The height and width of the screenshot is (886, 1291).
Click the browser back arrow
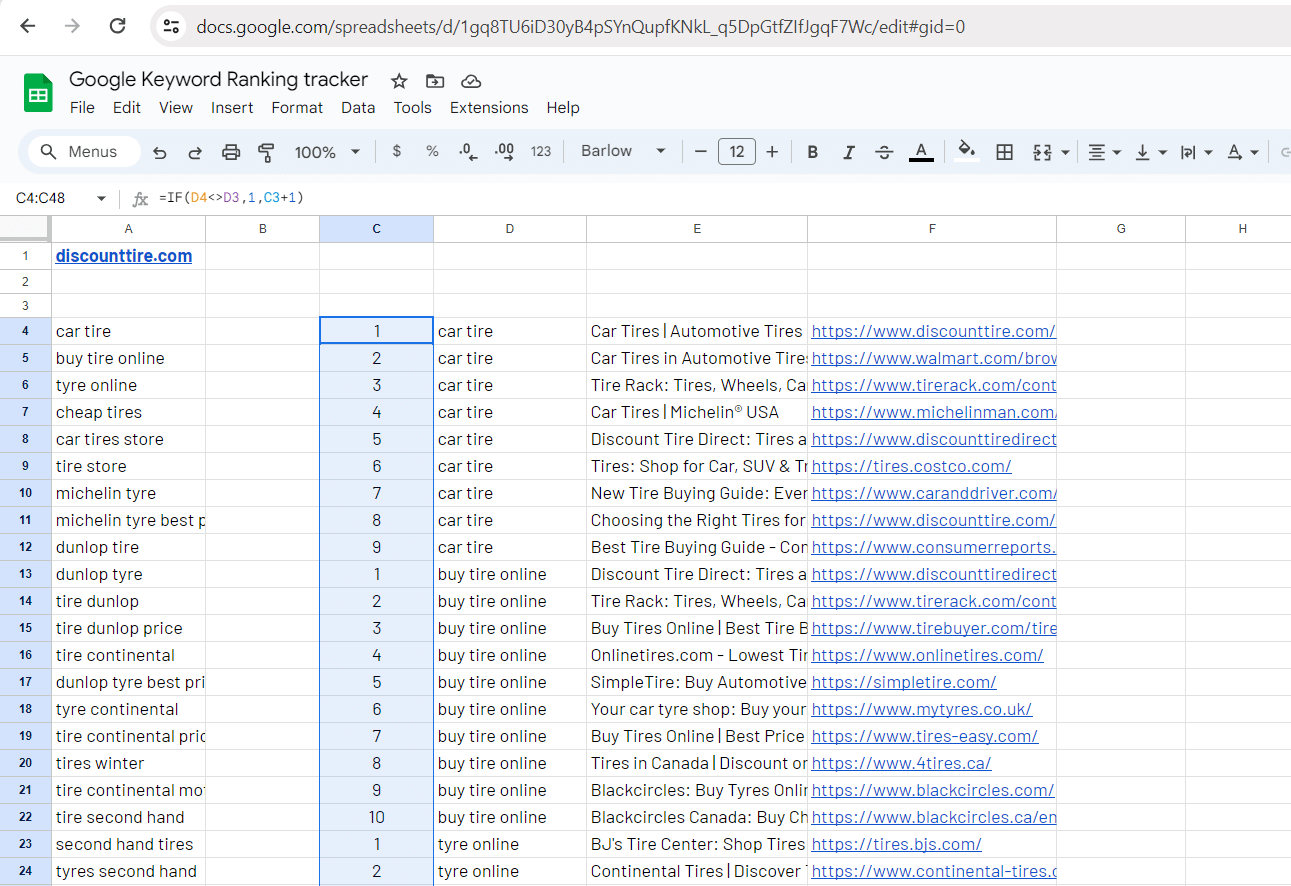coord(27,26)
